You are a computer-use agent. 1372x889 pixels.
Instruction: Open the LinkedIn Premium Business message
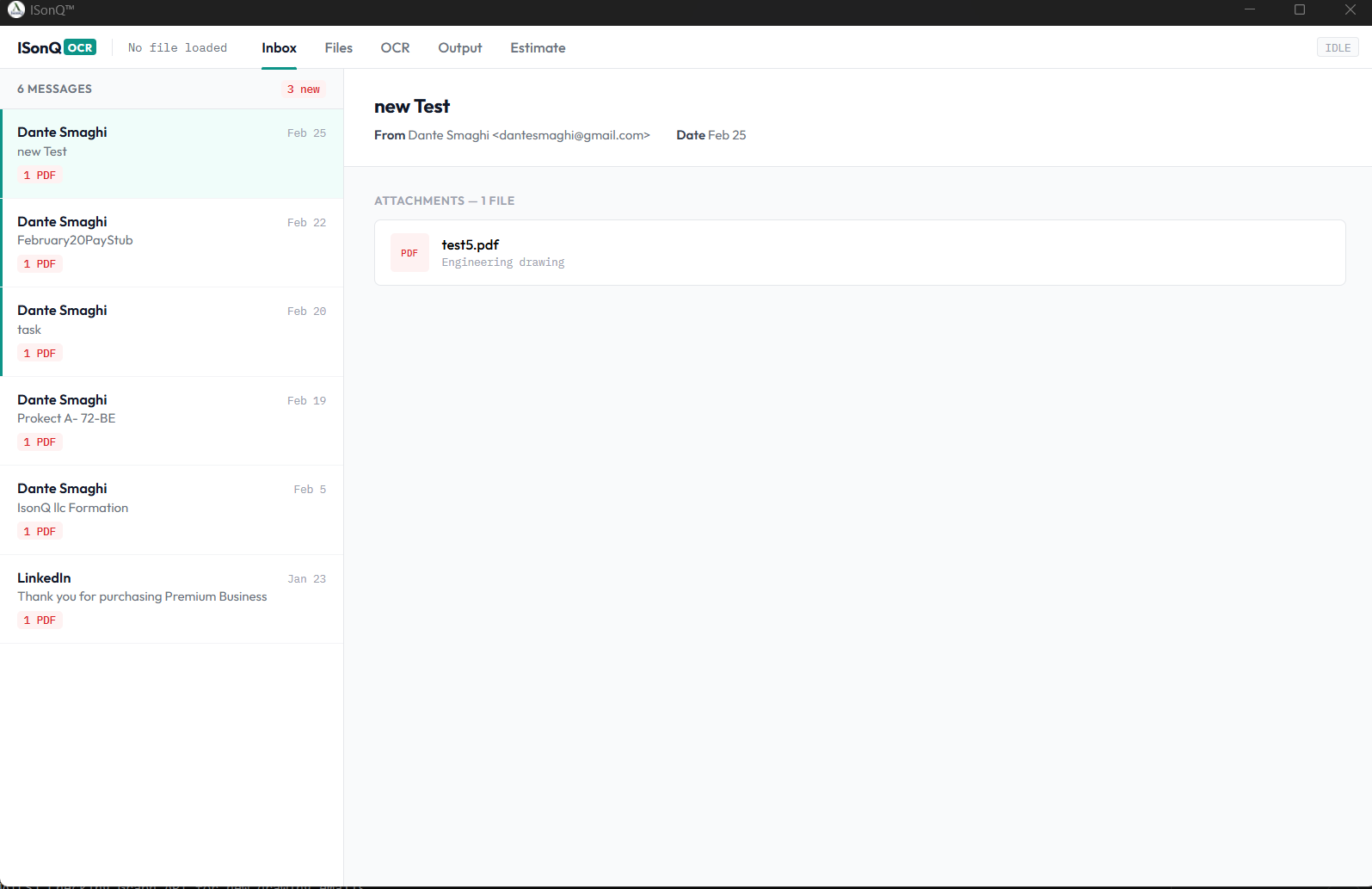coord(172,599)
